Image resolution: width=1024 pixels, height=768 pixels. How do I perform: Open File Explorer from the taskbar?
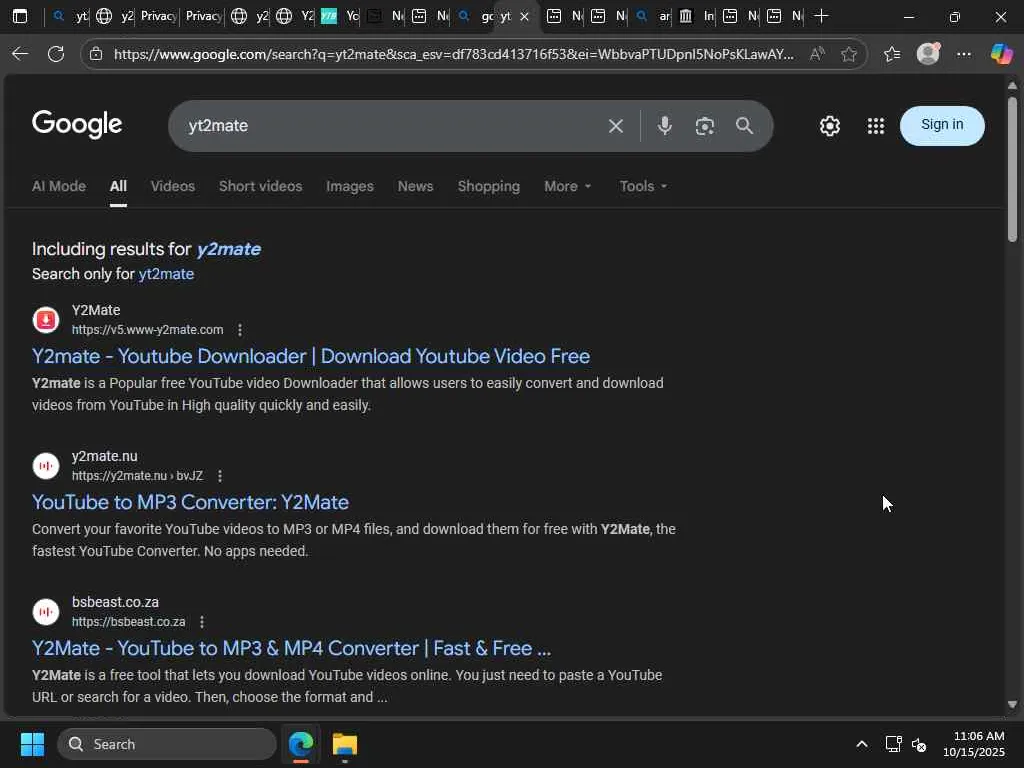[x=345, y=744]
